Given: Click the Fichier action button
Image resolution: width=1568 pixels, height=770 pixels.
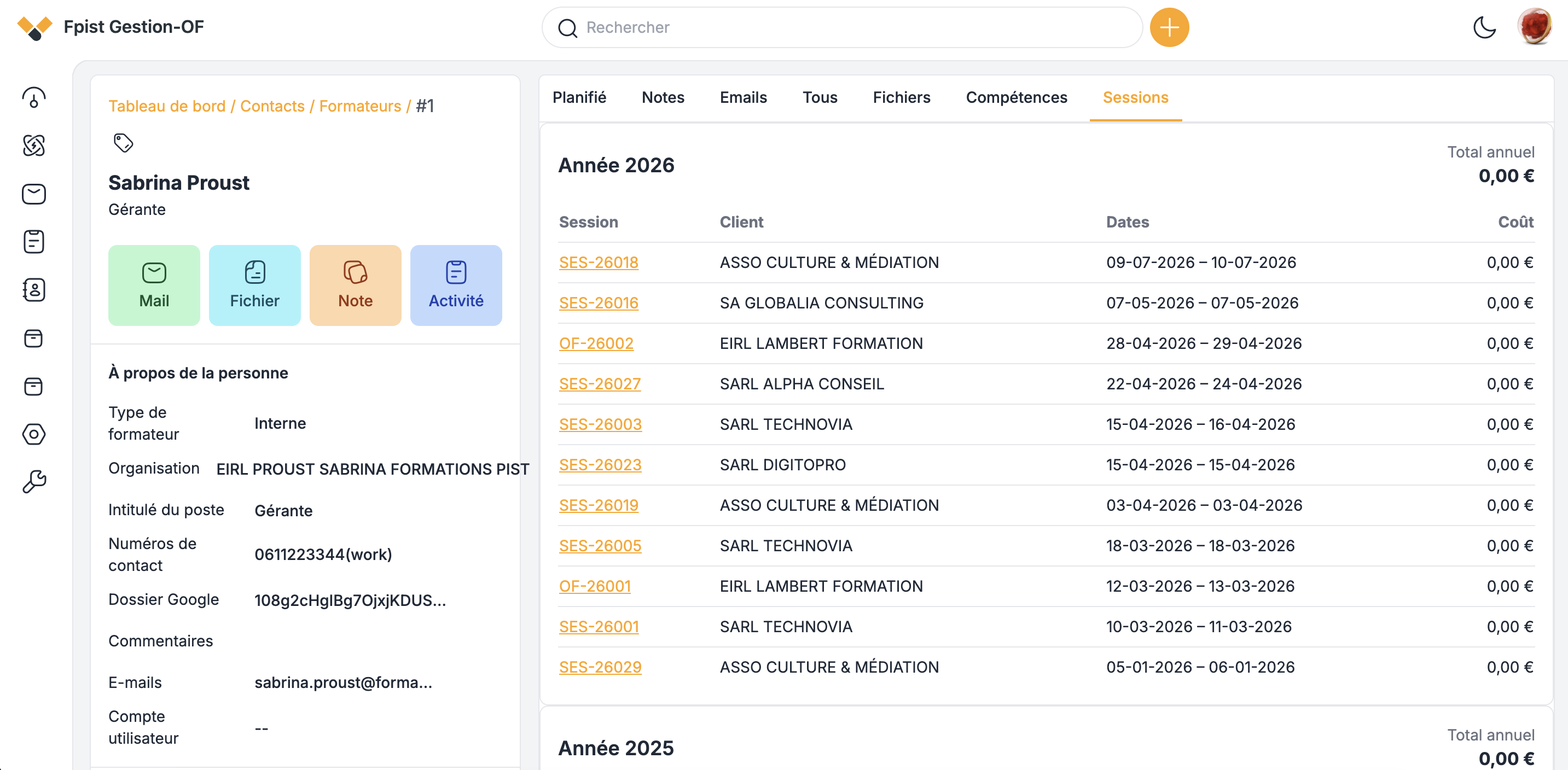Looking at the screenshot, I should tap(254, 285).
